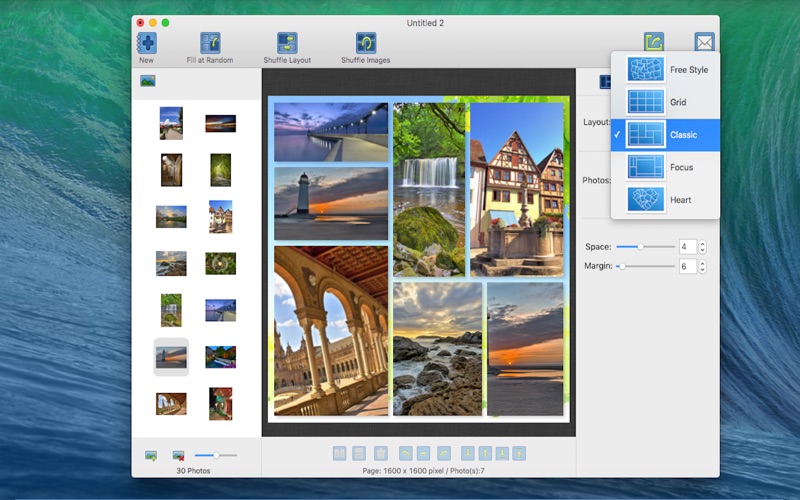Select the timbered house photo in collage
The image size is (800, 500).
tap(517, 189)
